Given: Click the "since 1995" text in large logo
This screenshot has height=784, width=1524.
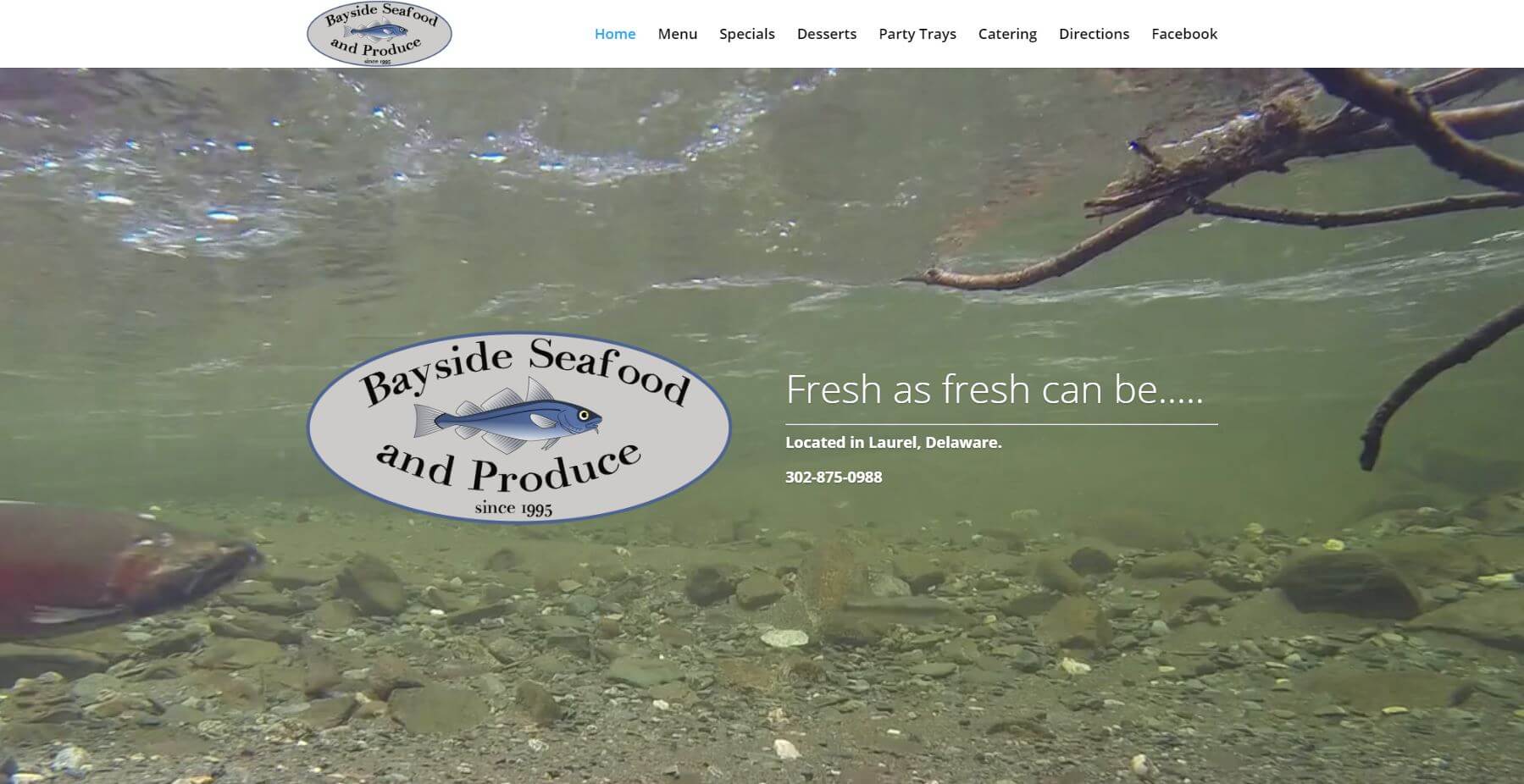Looking at the screenshot, I should [x=513, y=508].
